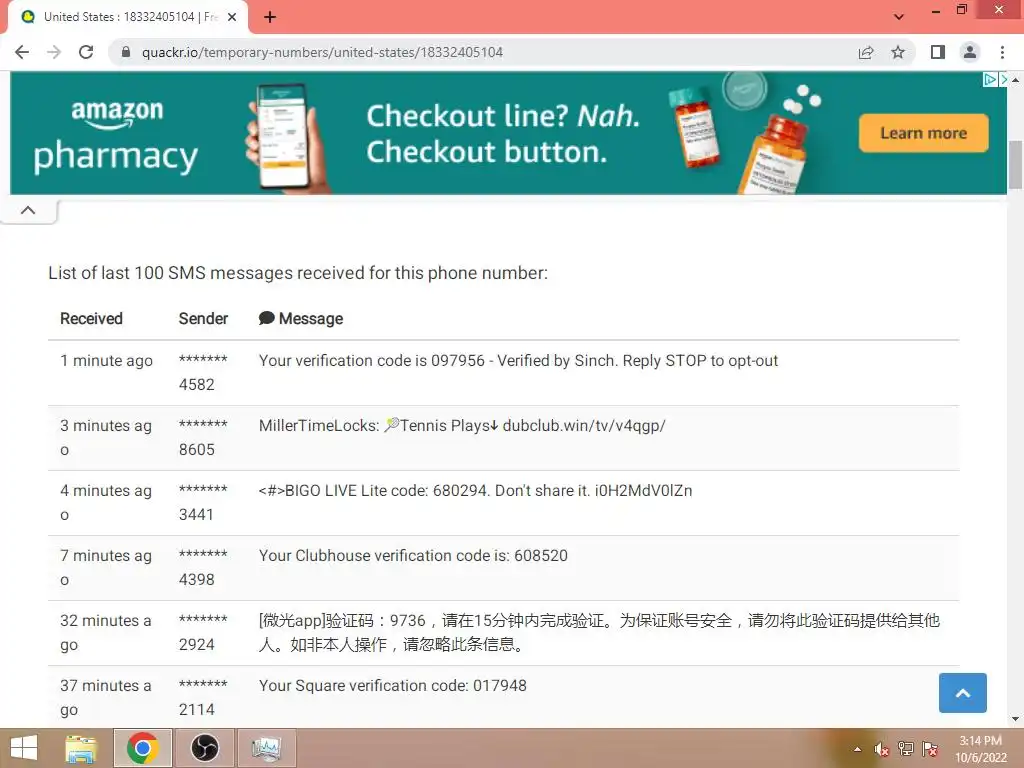Image resolution: width=1024 pixels, height=768 pixels.
Task: Open the Chrome three-dot menu
Action: (1002, 52)
